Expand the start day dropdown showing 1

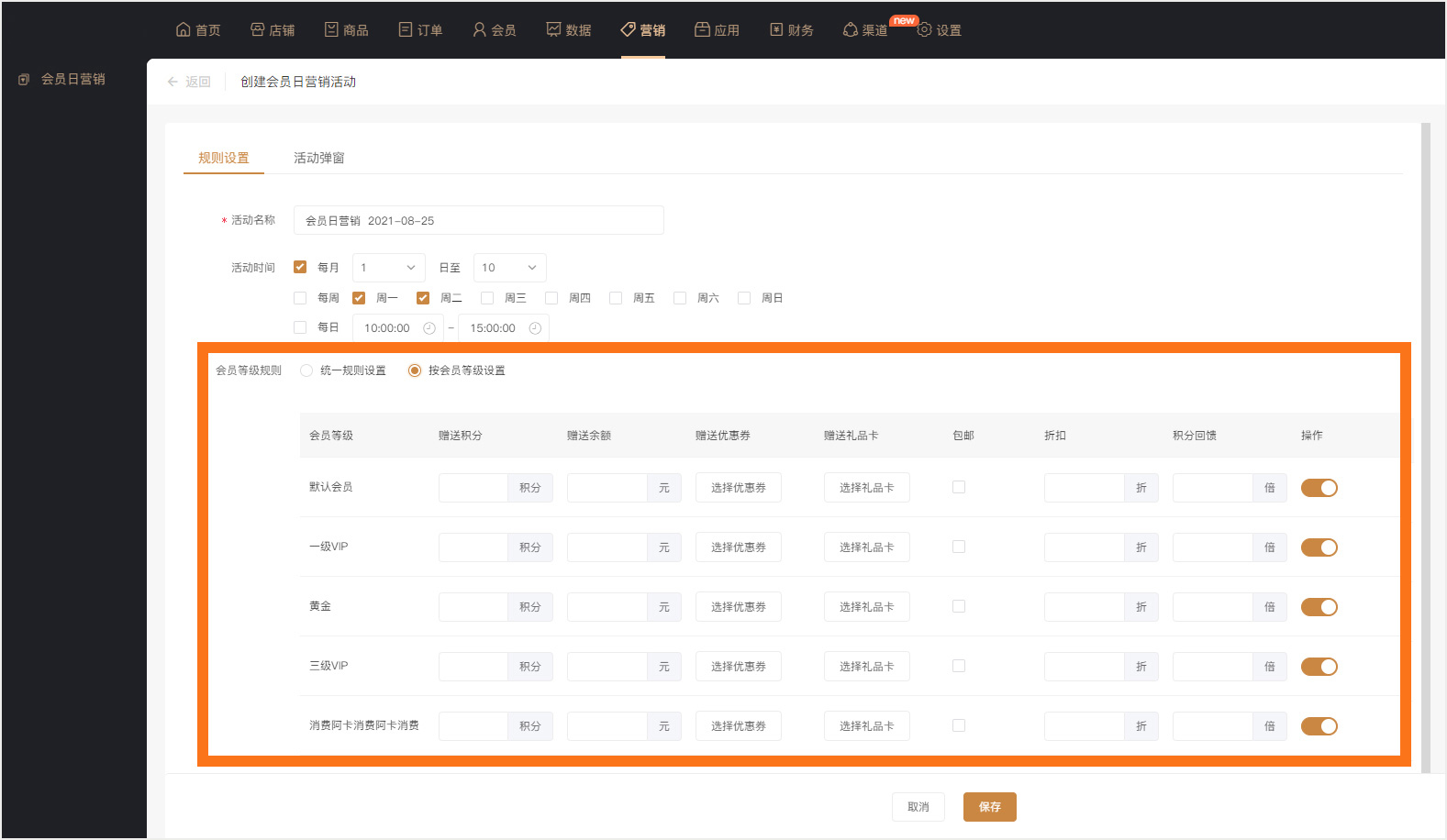coord(388,268)
